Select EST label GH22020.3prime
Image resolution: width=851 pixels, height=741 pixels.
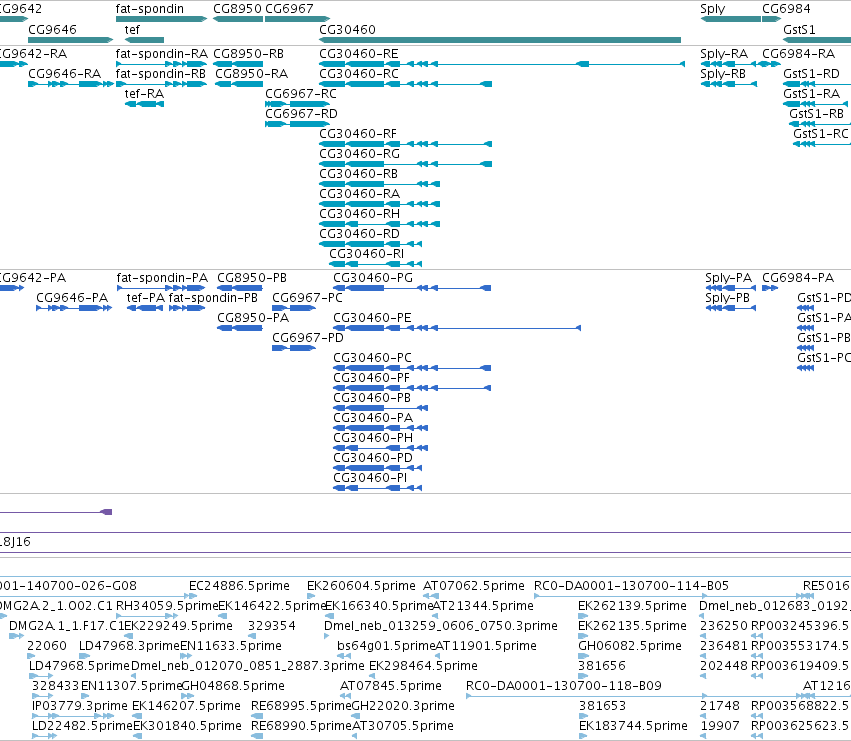click(x=403, y=706)
